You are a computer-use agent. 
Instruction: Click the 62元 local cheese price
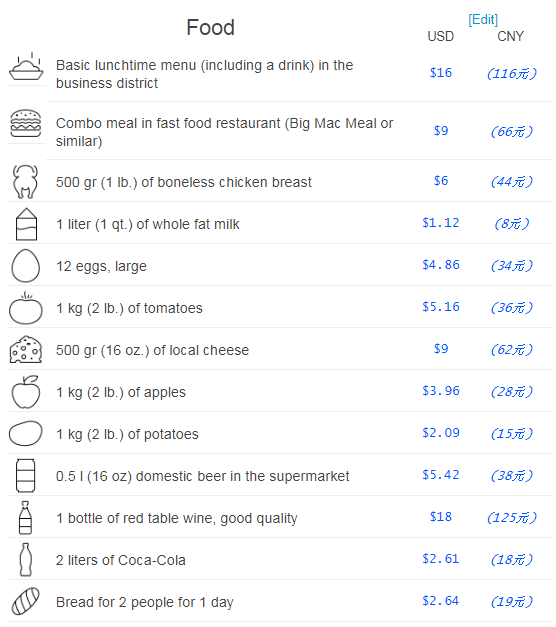(512, 349)
